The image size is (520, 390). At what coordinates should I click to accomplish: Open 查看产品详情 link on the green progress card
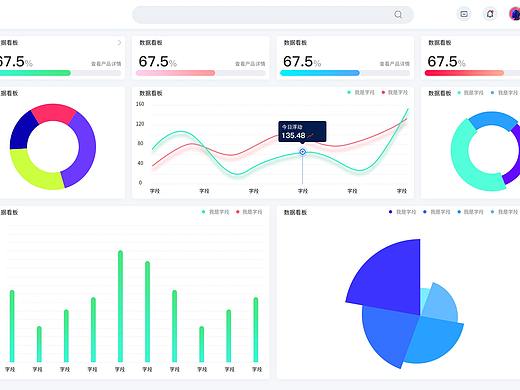106,64
